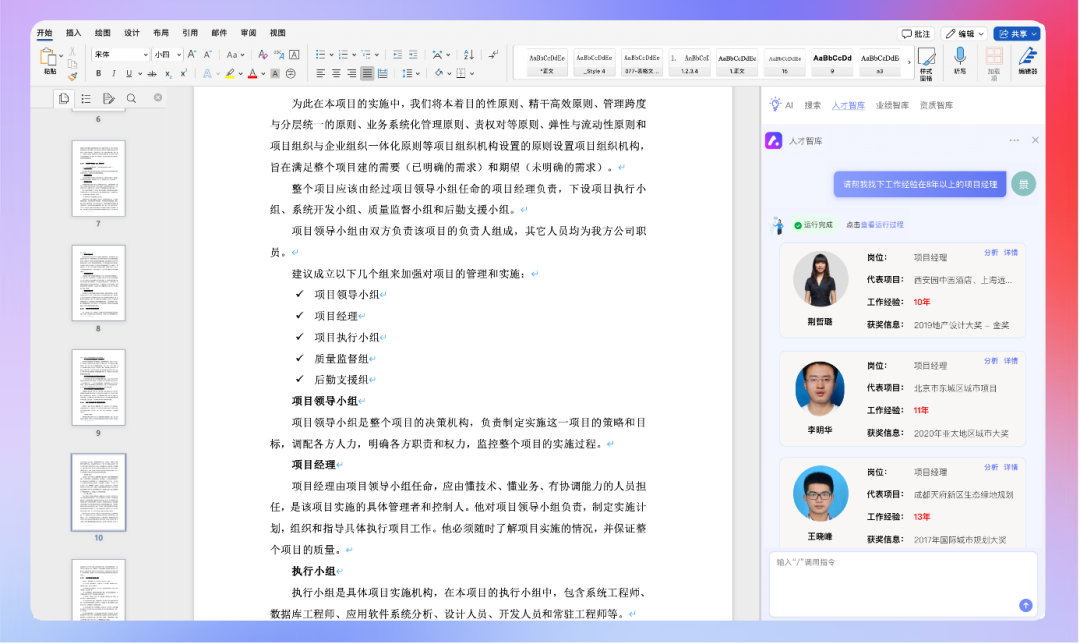Click 详情 link on 荆哲璐's card
Screen dimensions: 1080x644
pyautogui.click(x=1010, y=253)
